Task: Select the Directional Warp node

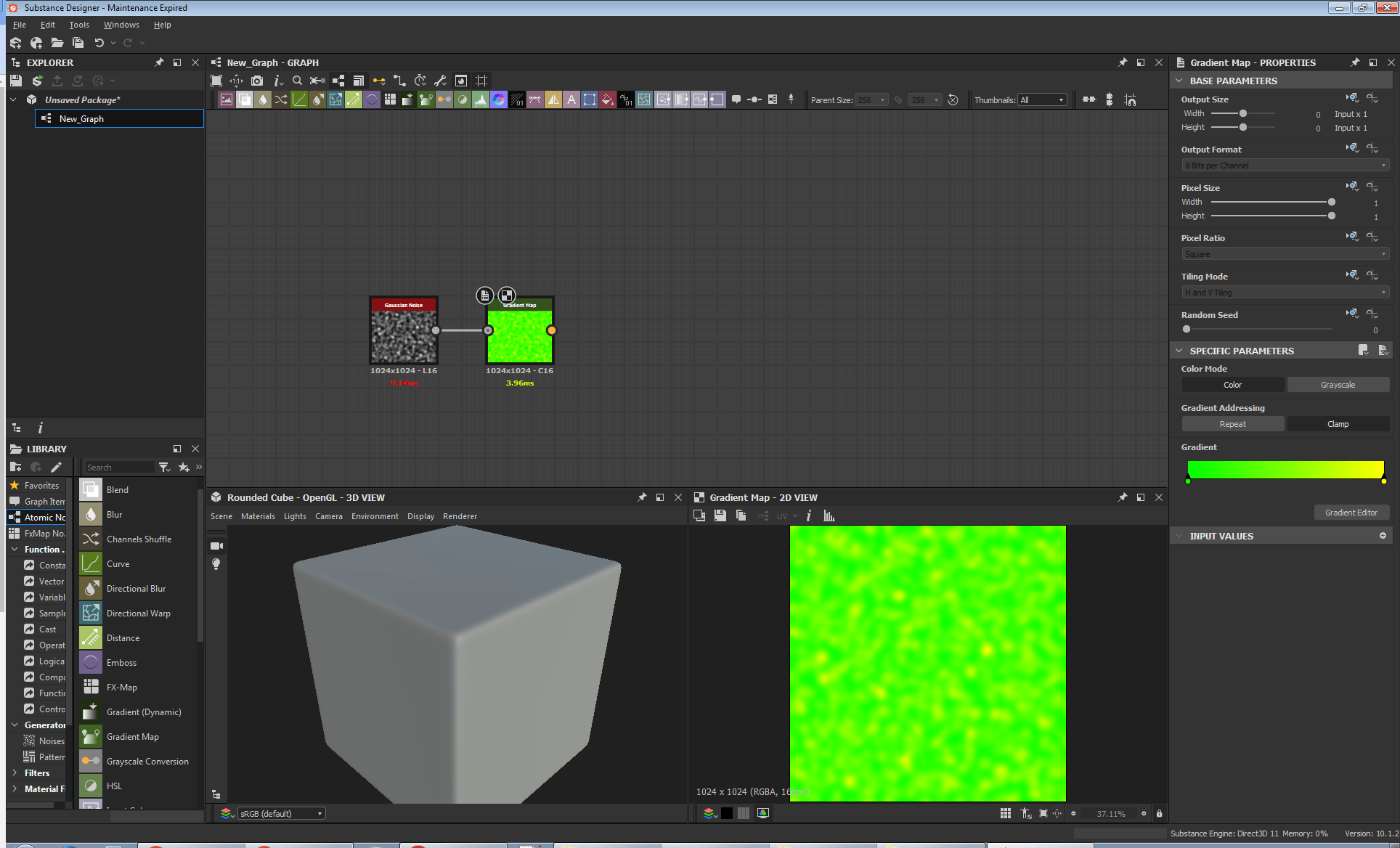Action: [x=138, y=613]
